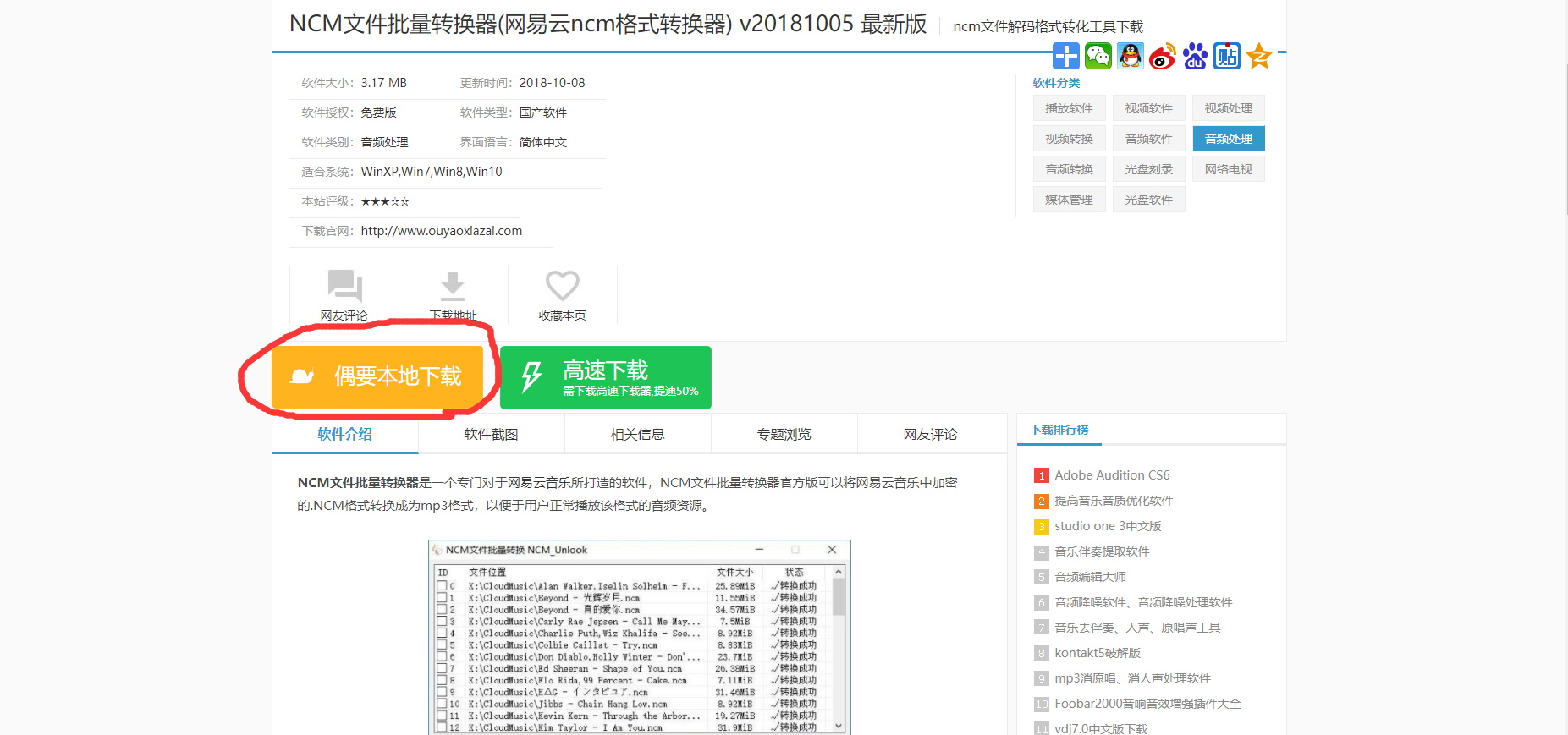Select highlighted 音频处理 category
The height and width of the screenshot is (735, 1568).
(x=1229, y=139)
